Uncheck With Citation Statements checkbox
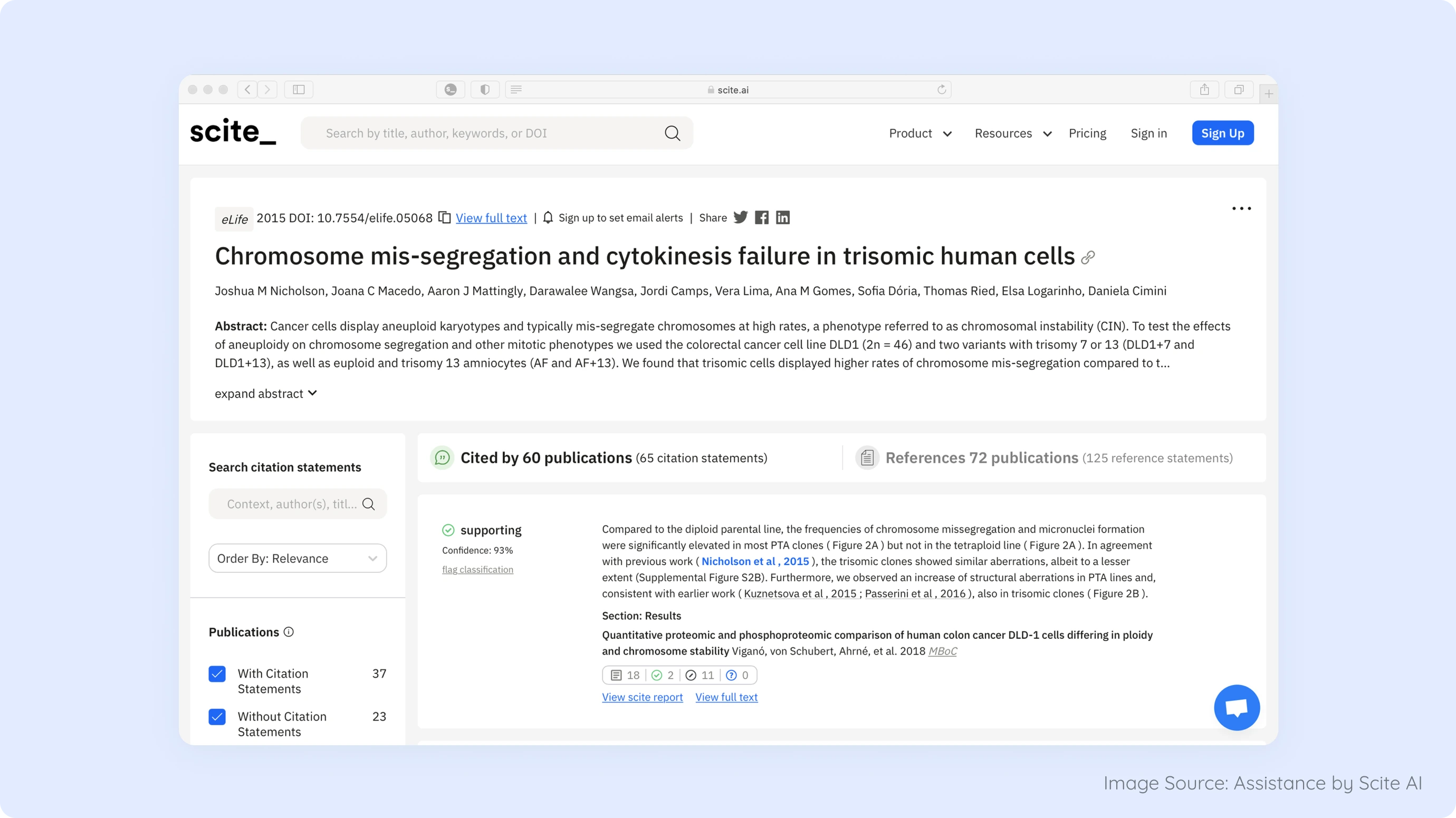 pyautogui.click(x=217, y=673)
